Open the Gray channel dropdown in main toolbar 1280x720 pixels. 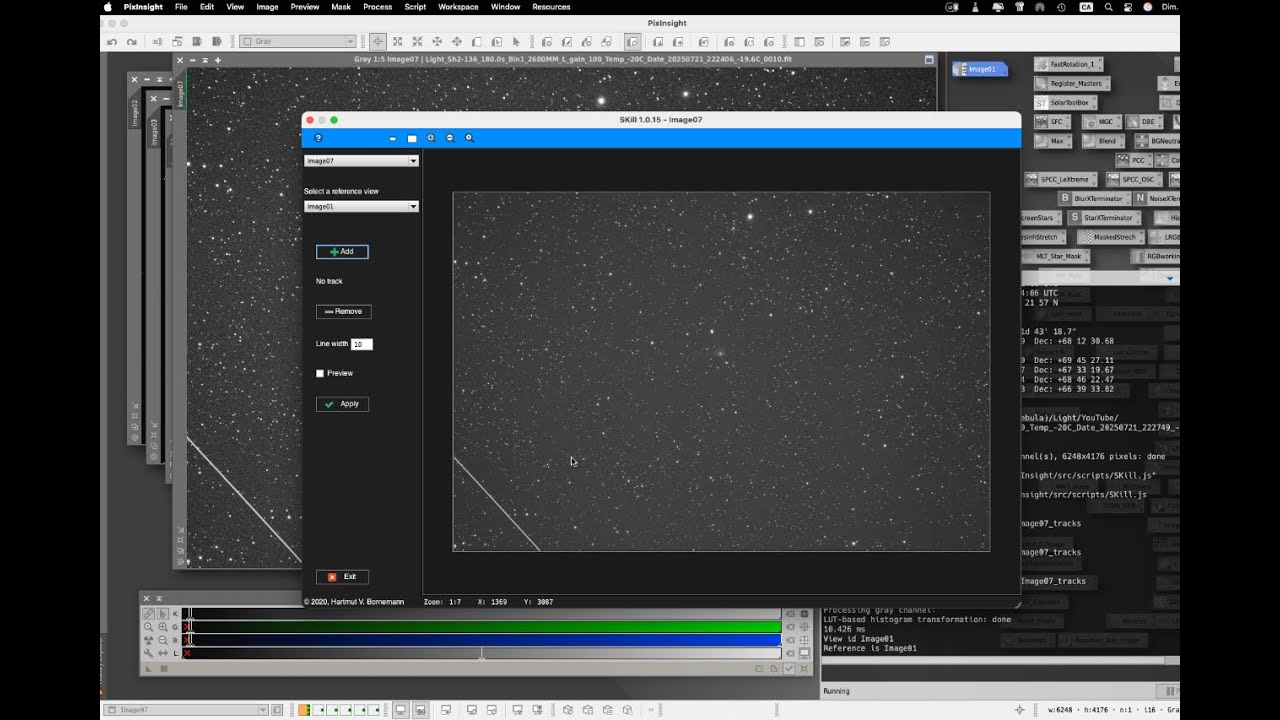(x=298, y=42)
